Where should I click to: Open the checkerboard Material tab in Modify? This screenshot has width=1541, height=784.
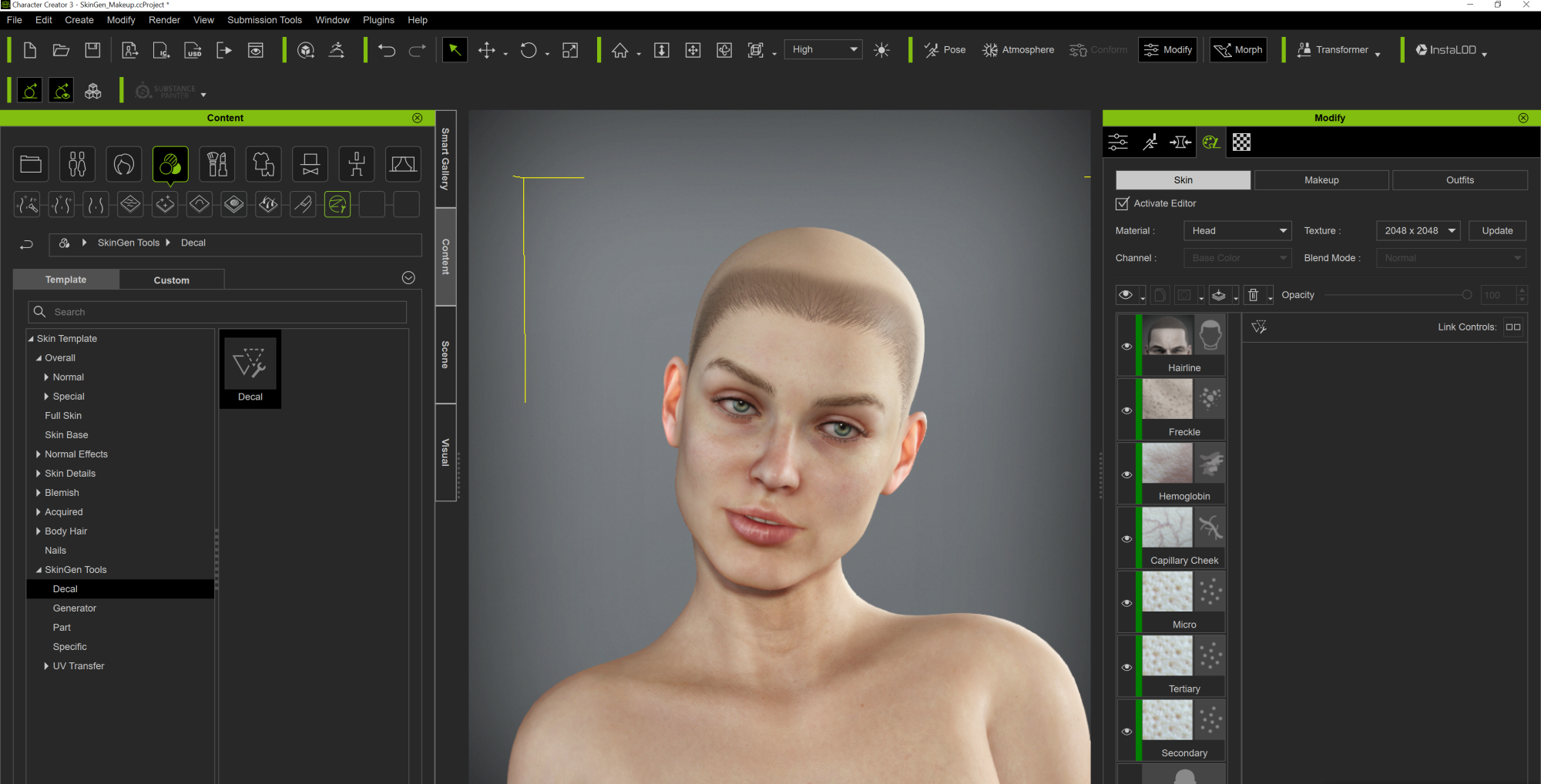click(1241, 142)
